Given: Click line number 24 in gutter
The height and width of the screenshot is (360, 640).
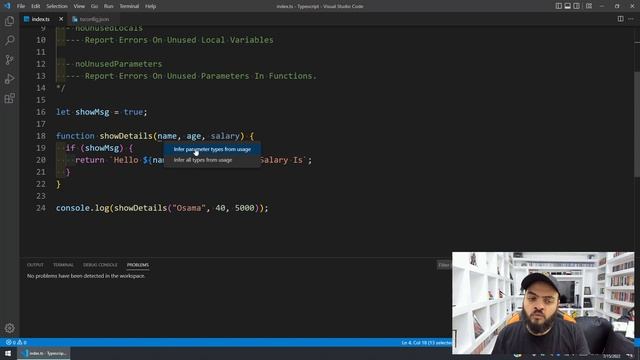Looking at the screenshot, I should (41, 208).
